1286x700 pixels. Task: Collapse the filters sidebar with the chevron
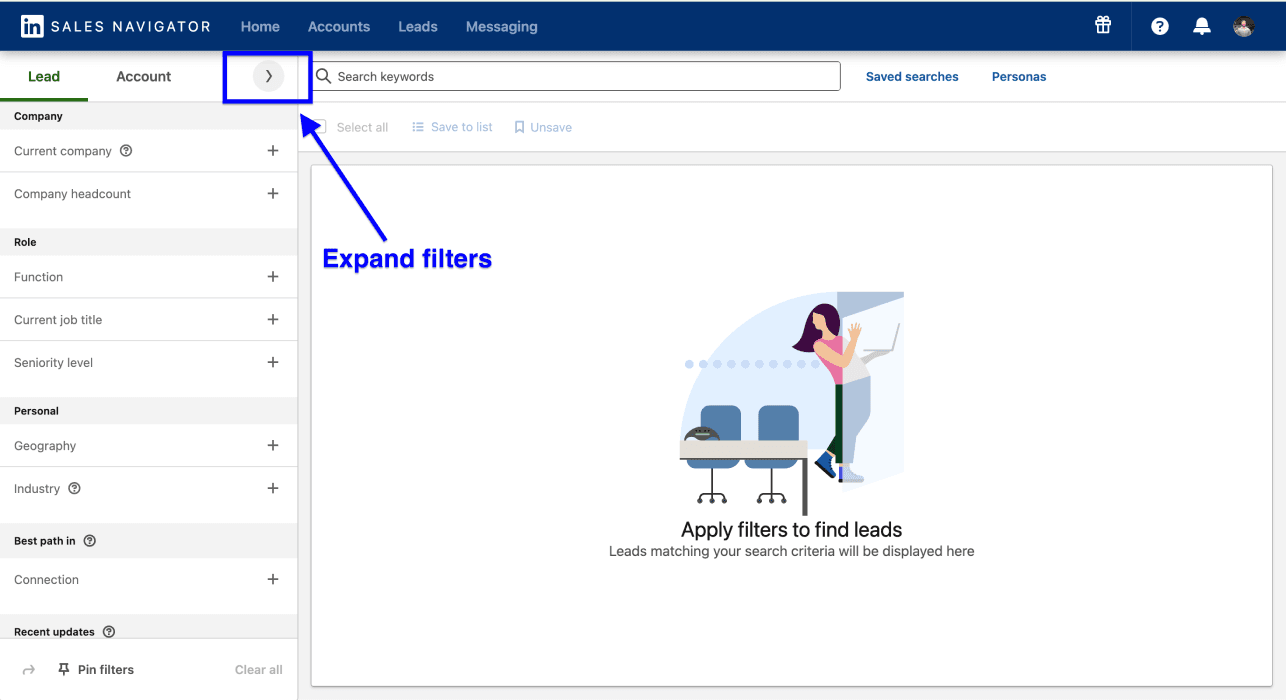pos(267,75)
